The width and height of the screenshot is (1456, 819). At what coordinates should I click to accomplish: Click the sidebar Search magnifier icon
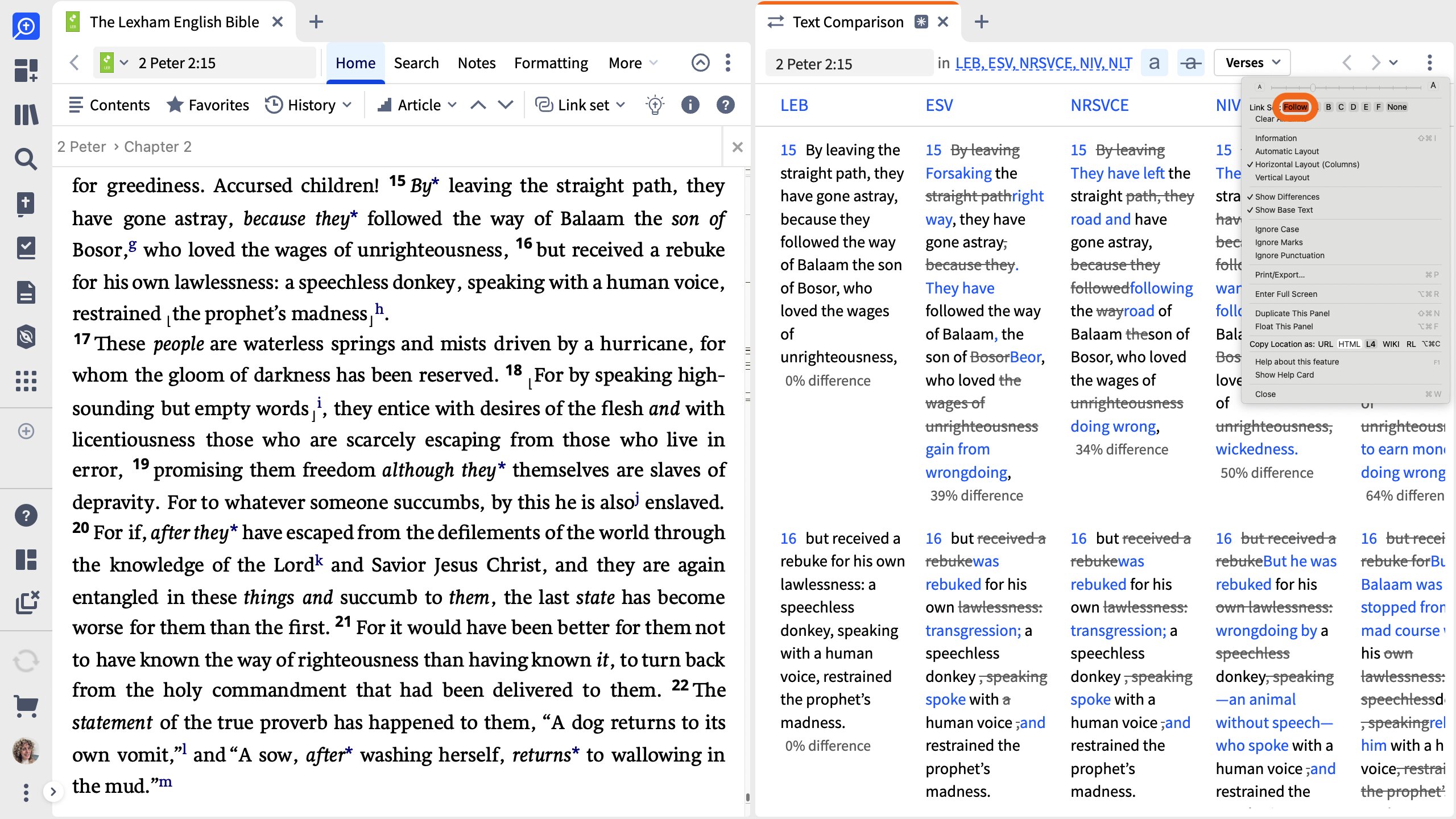tap(26, 159)
